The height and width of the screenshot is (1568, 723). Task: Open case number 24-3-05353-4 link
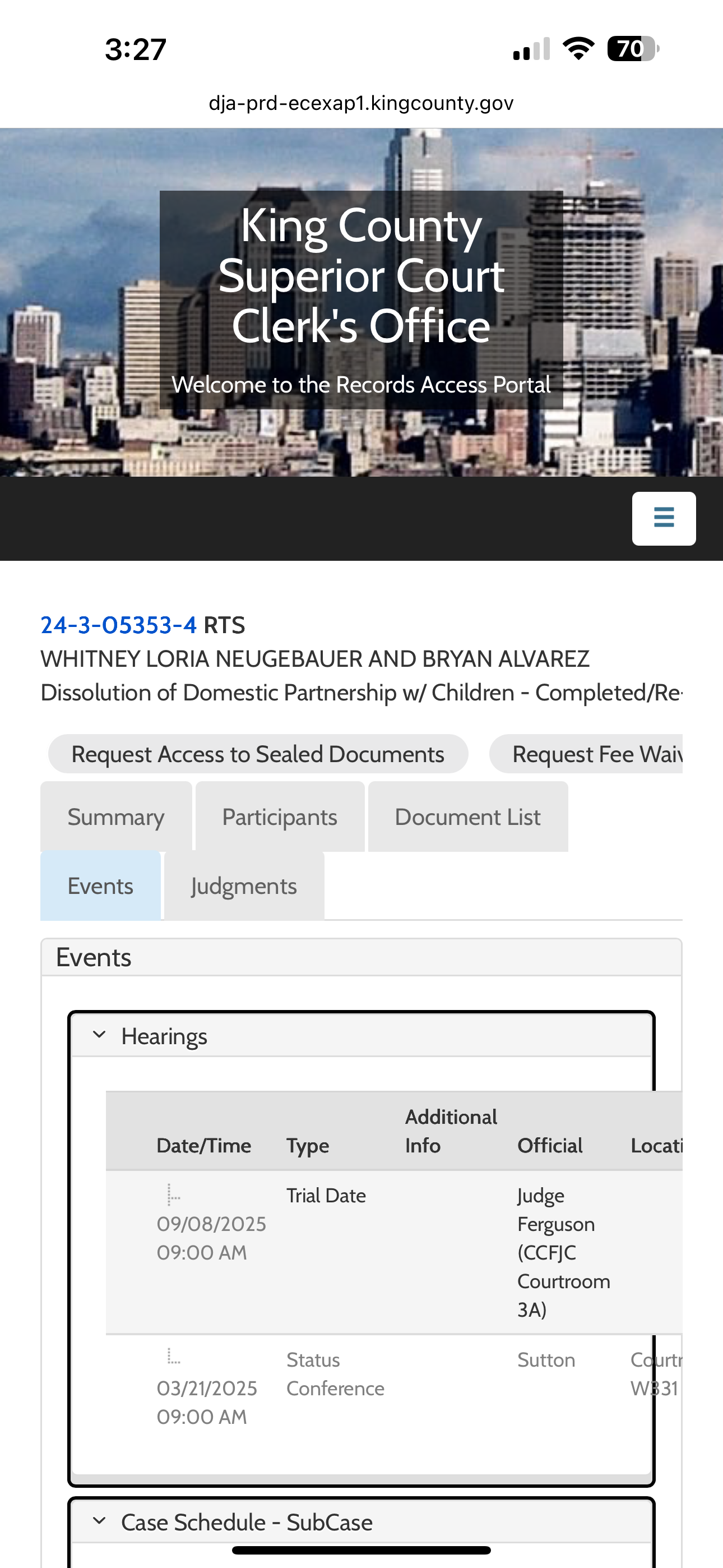[x=119, y=625]
